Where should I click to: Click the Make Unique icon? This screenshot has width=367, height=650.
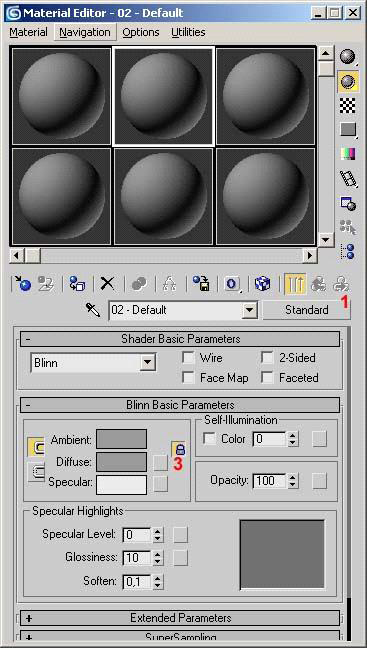[x=170, y=284]
